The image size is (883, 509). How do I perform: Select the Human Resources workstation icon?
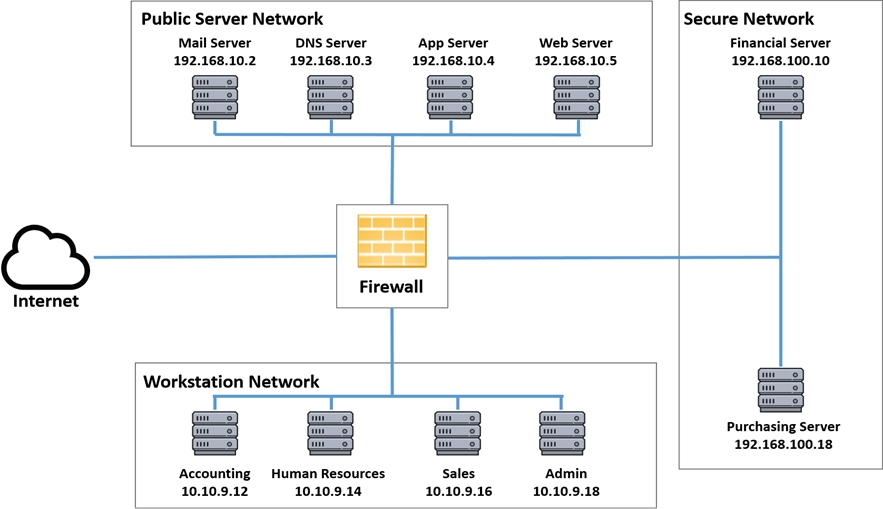coord(331,433)
